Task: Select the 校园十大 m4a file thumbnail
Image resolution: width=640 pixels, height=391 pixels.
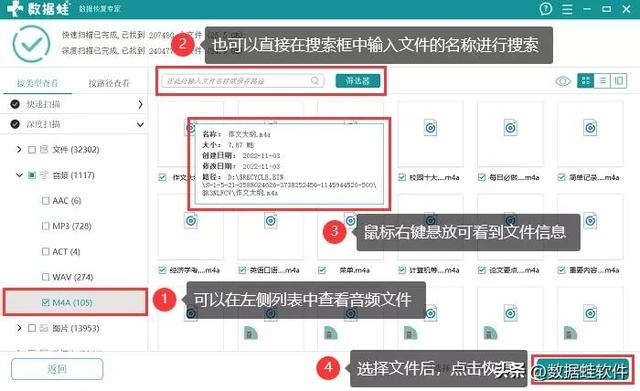Action: 430,134
